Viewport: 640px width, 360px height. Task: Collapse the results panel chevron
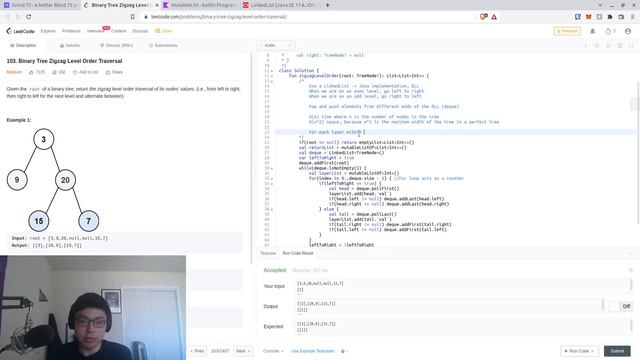coord(631,253)
